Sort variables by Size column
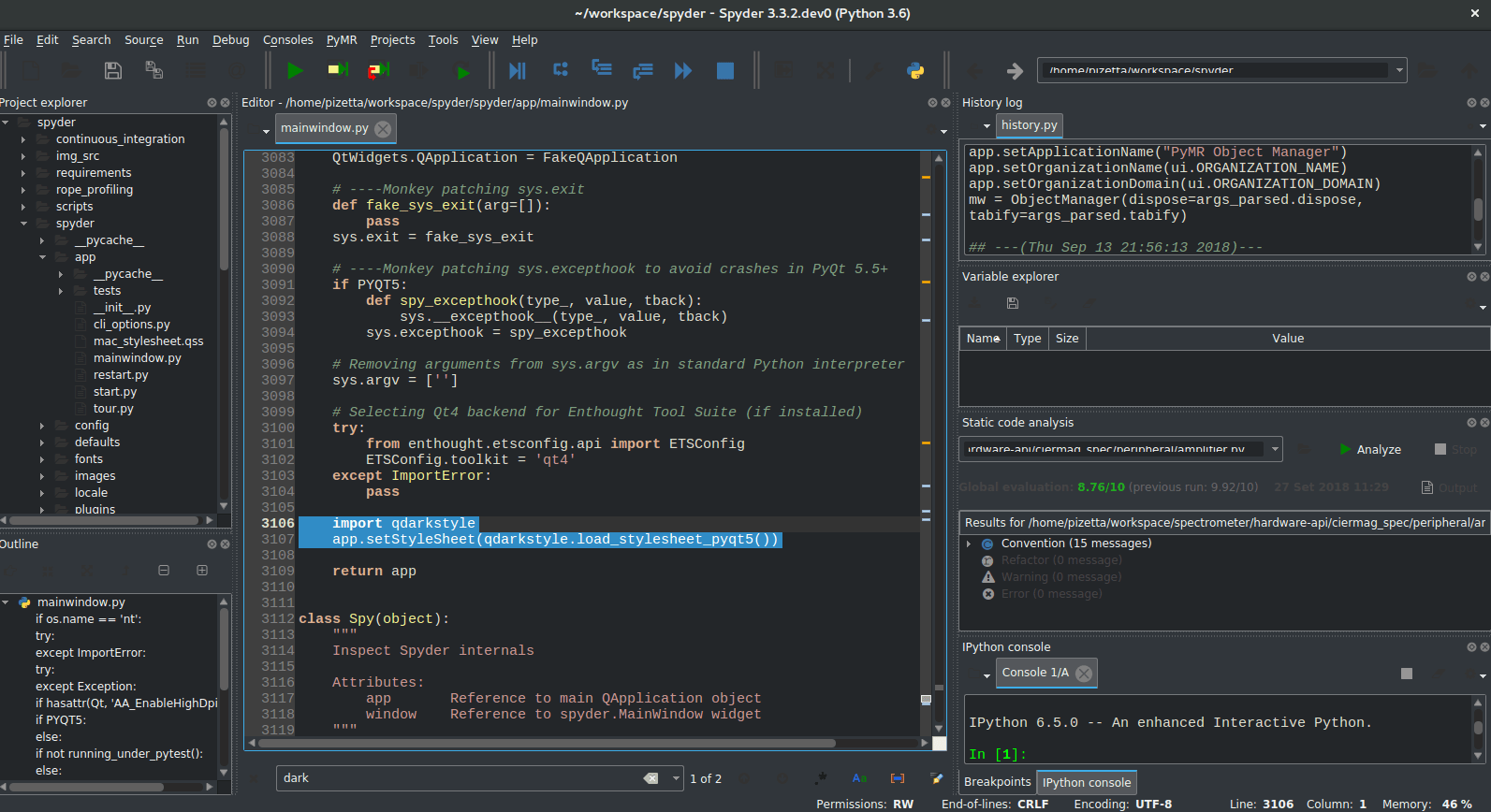The image size is (1491, 812). (x=1067, y=339)
